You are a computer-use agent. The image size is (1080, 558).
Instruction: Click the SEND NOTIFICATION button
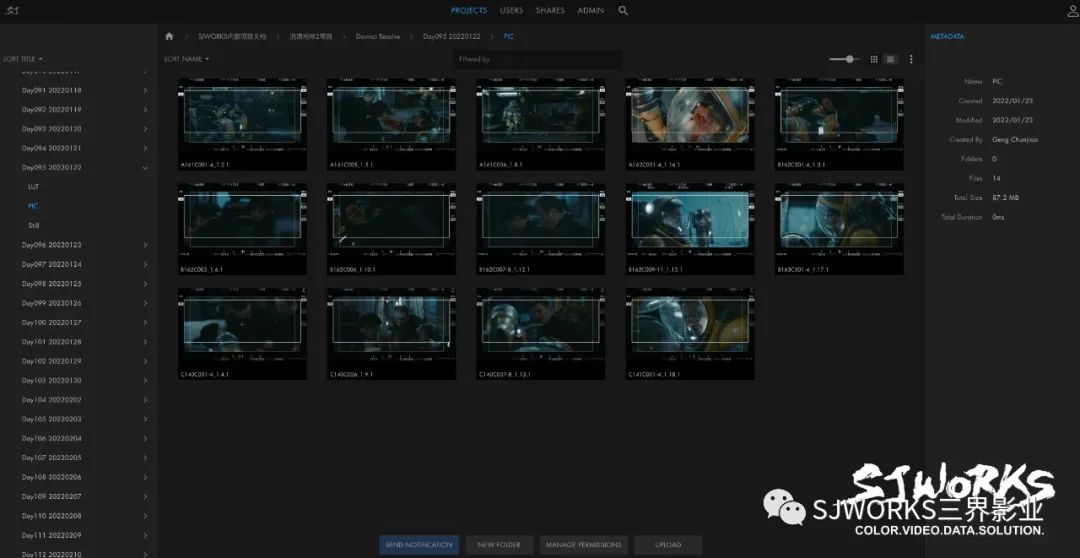(419, 545)
